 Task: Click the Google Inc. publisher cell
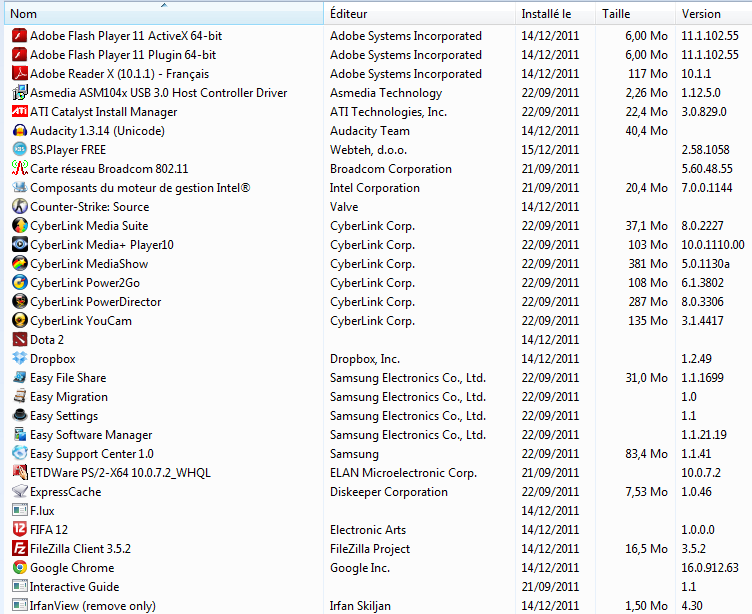360,568
